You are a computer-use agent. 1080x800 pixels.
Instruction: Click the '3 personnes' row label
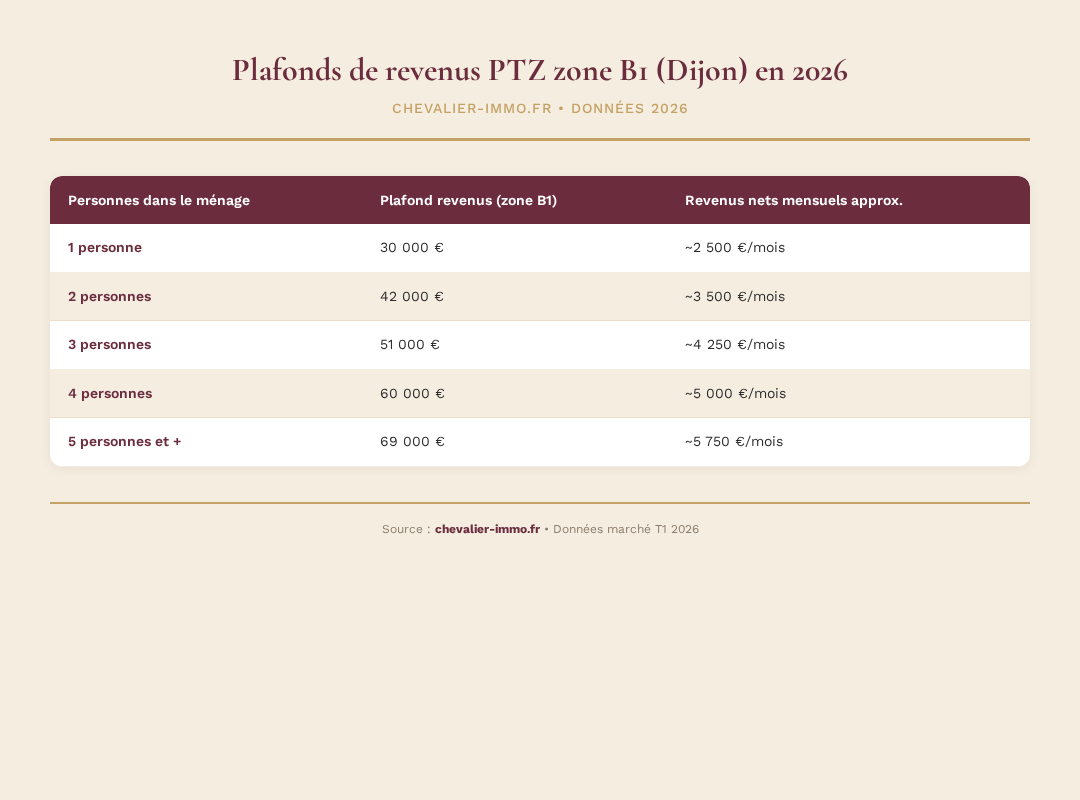[x=110, y=345]
